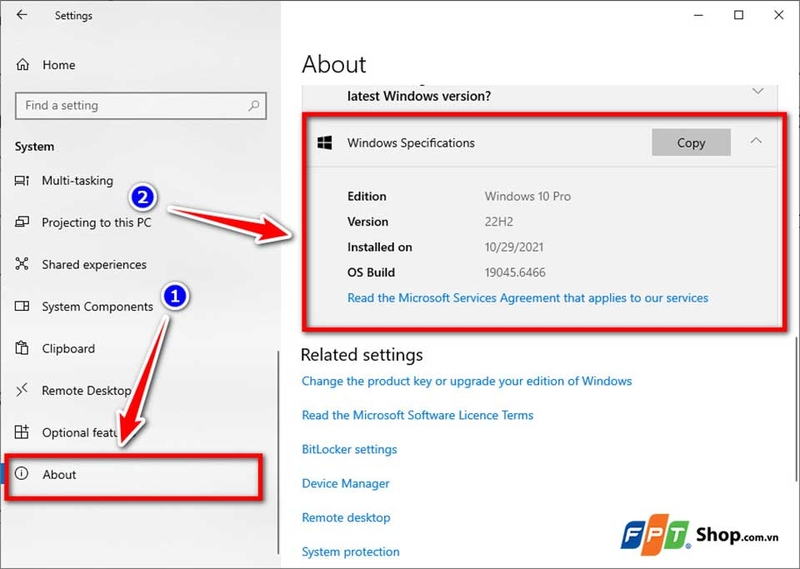Select Clipboard in sidebar
This screenshot has width=800, height=569.
pos(68,349)
